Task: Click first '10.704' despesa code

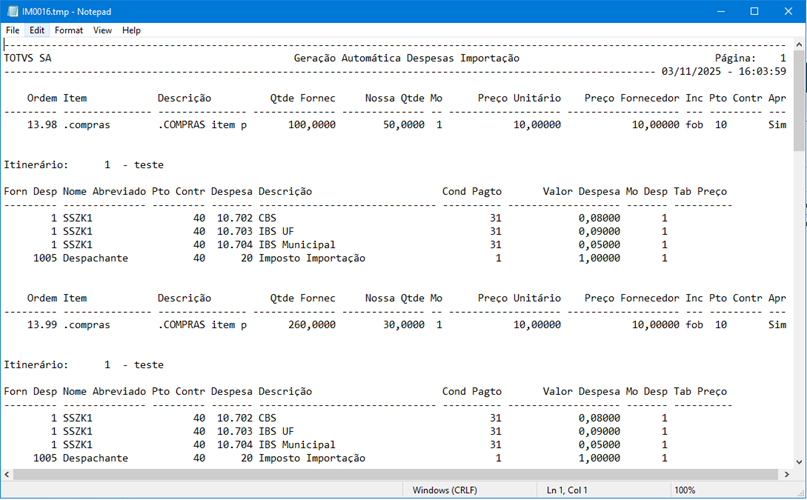Action: click(x=235, y=245)
